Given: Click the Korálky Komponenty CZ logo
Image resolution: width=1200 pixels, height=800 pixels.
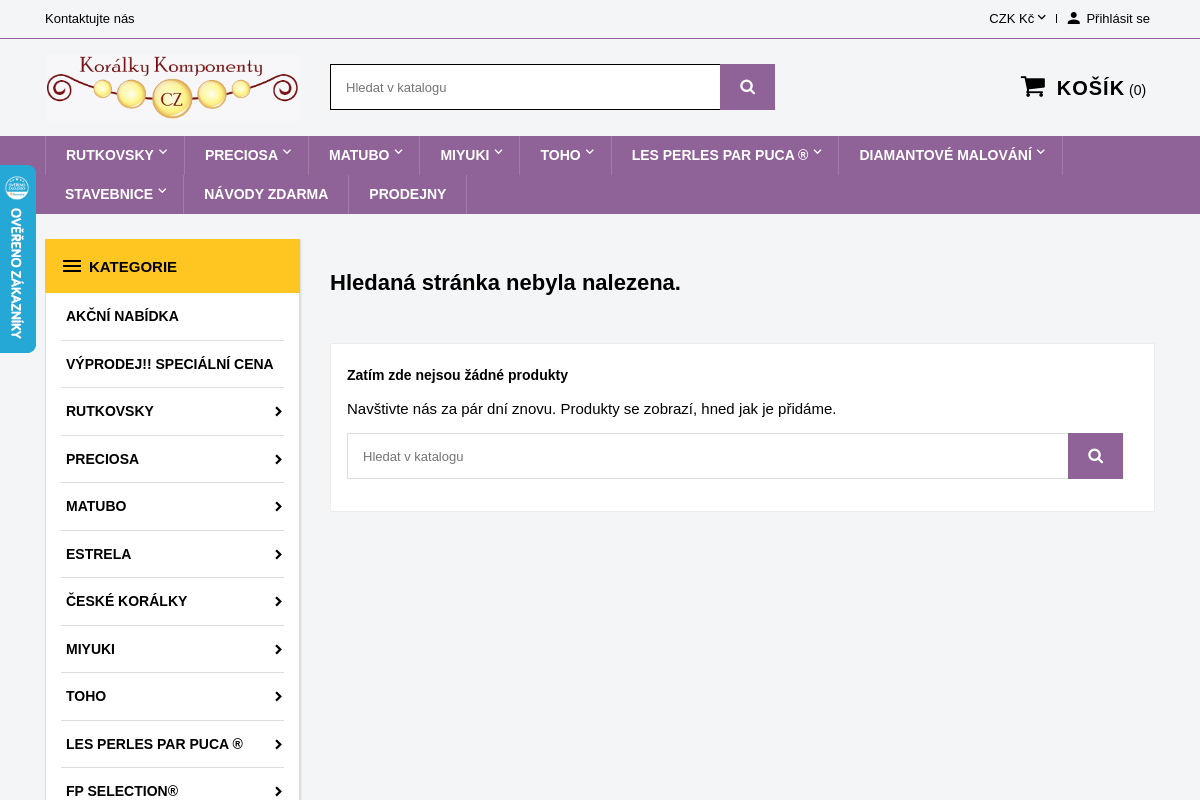Looking at the screenshot, I should point(172,87).
